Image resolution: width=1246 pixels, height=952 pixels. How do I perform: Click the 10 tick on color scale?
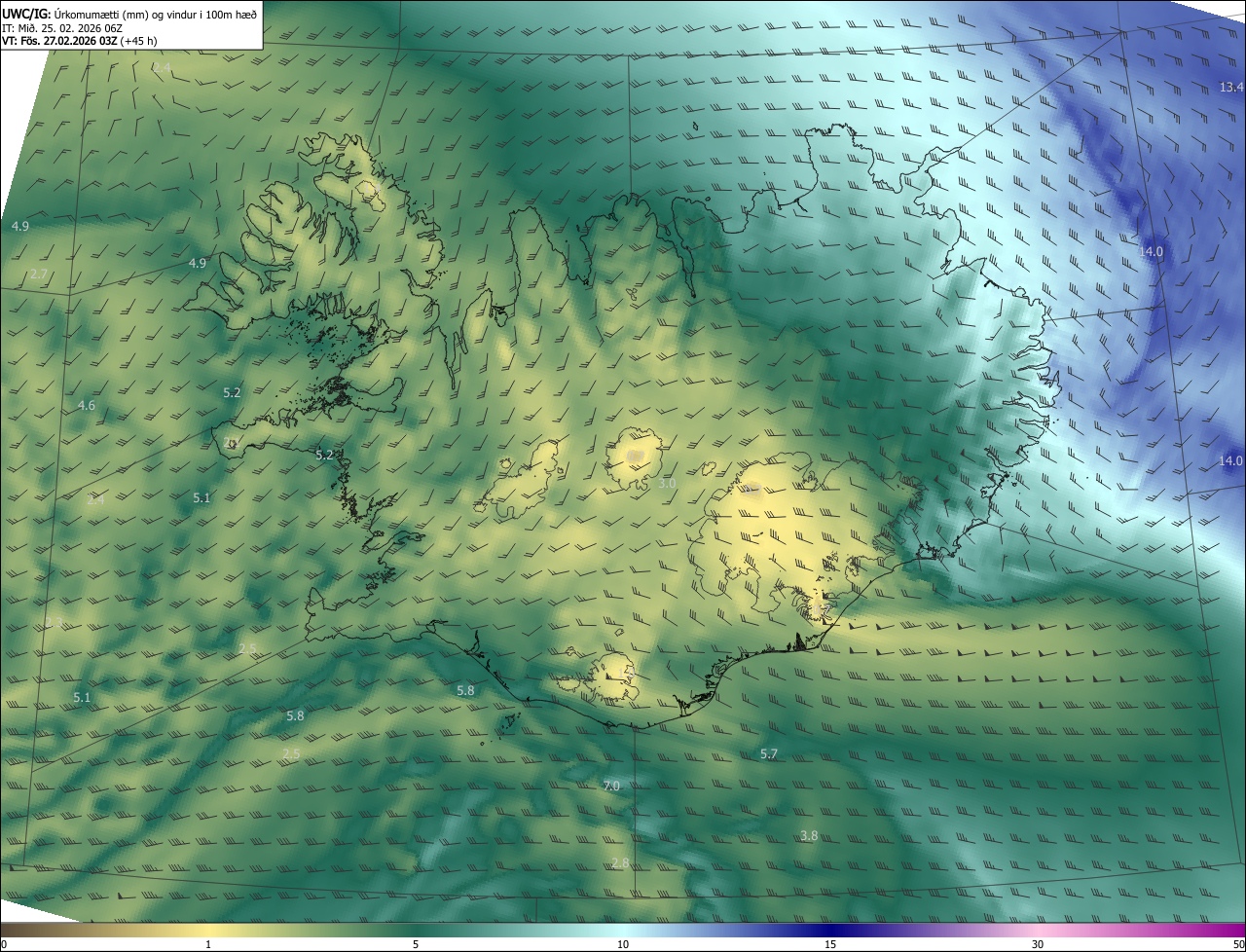pyautogui.click(x=623, y=945)
